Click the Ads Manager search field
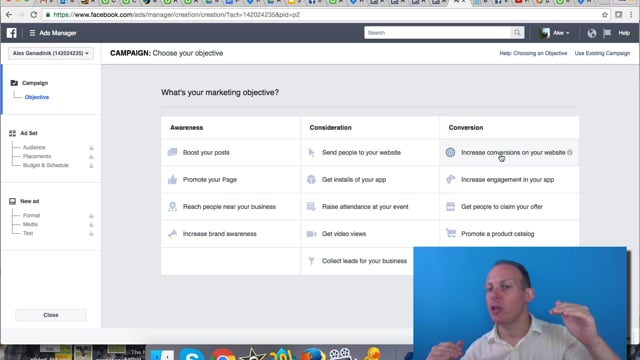This screenshot has height=360, width=640. point(437,33)
